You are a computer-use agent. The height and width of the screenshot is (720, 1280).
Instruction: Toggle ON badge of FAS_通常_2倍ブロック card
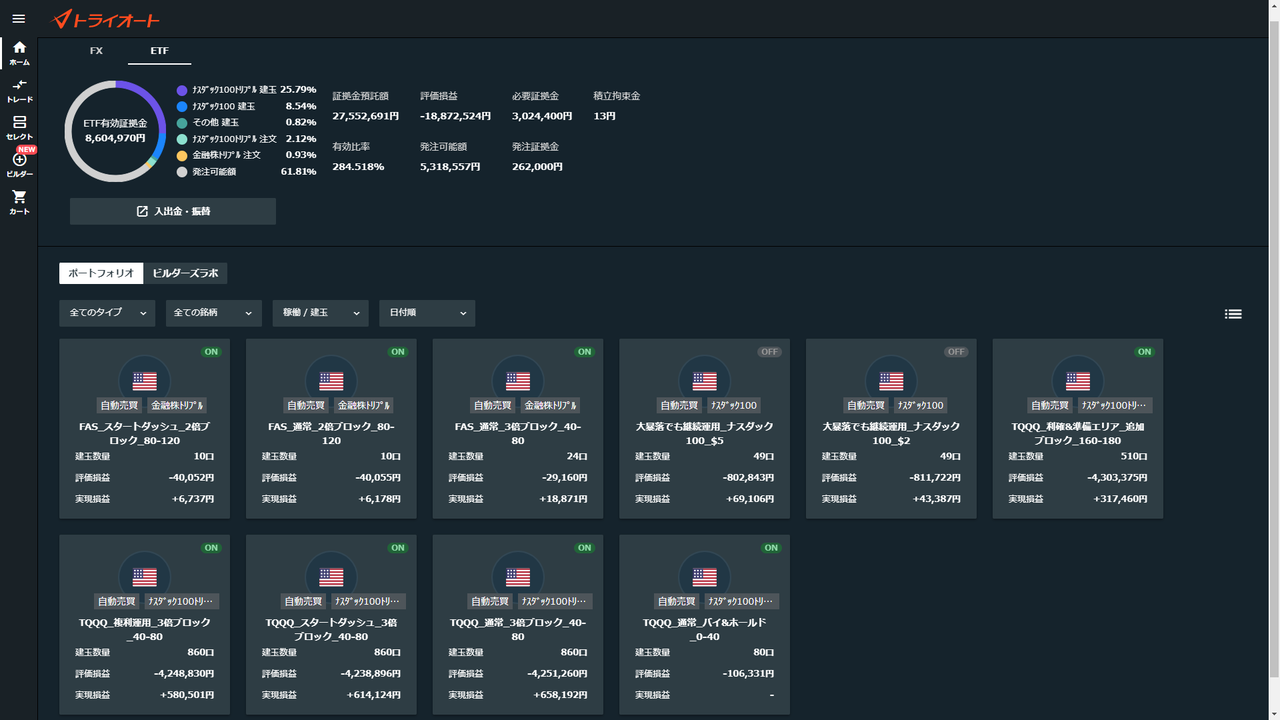(398, 352)
